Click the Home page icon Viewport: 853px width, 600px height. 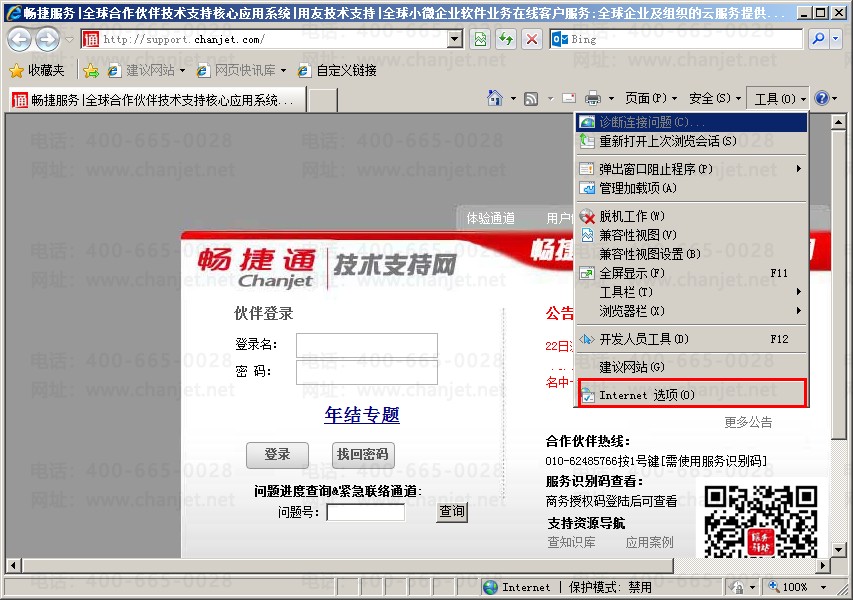tap(495, 98)
